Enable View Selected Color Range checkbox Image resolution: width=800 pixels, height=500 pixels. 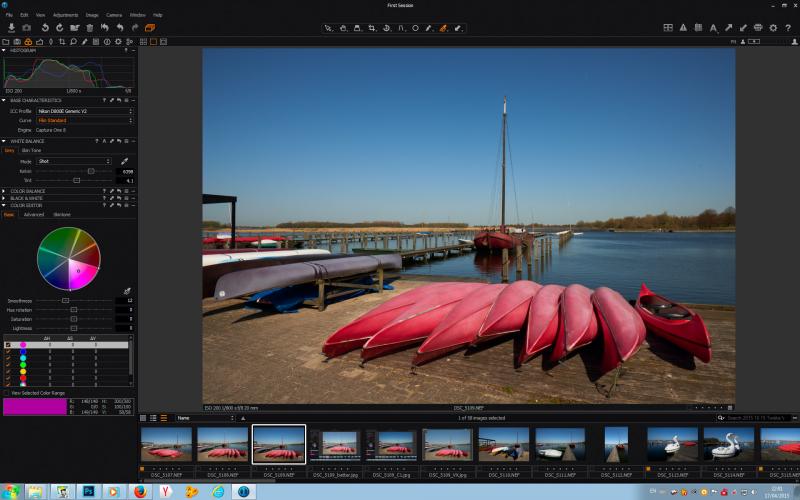point(6,393)
